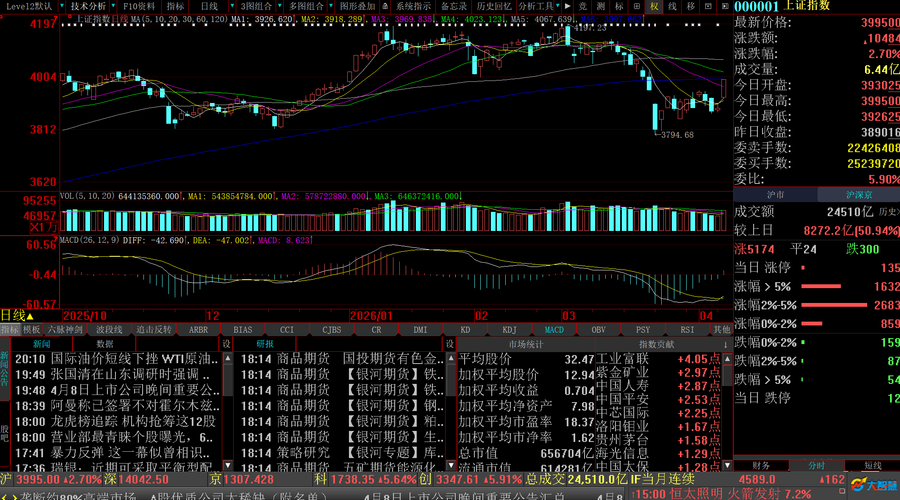Viewport: 900px width, 500px height.
Task: Click the 标 toolbar icon
Action: click(x=619, y=6)
